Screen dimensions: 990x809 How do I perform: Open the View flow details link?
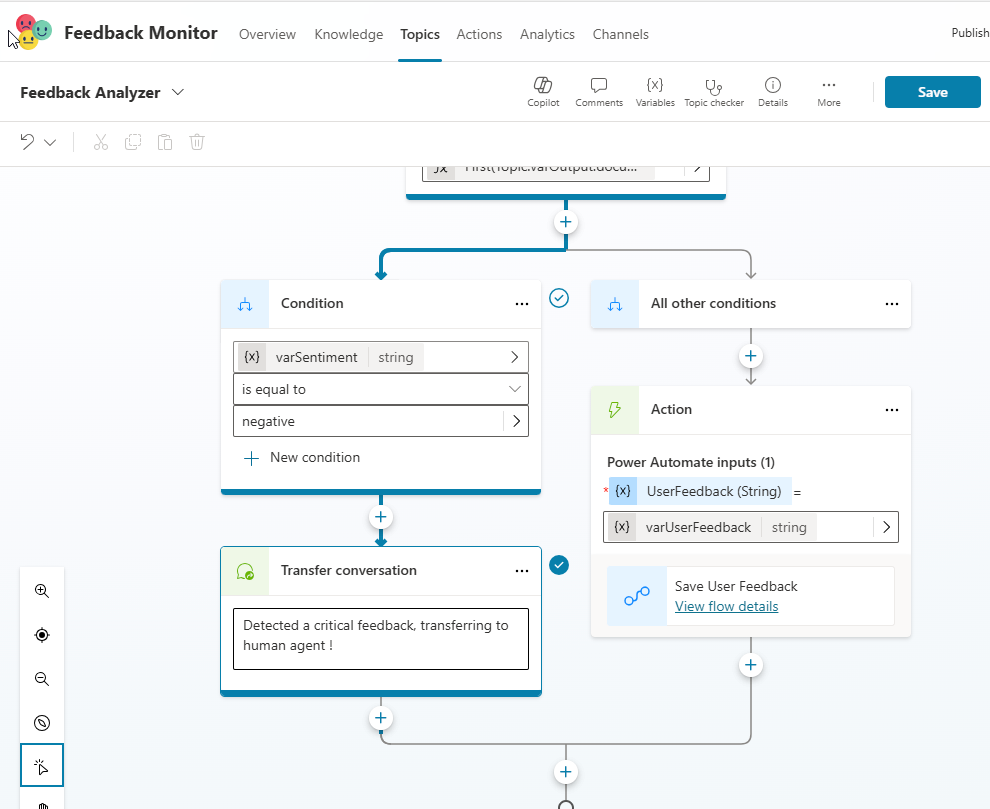(x=726, y=606)
